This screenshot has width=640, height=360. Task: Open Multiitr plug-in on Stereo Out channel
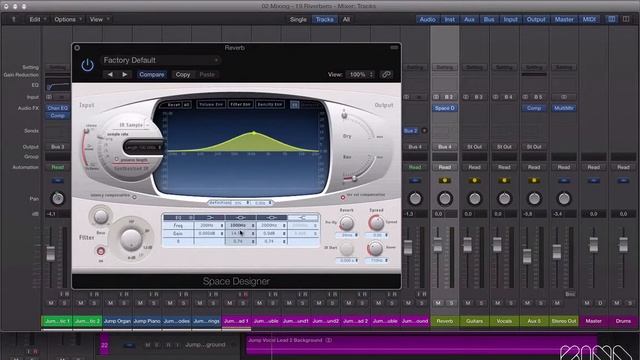(x=564, y=108)
